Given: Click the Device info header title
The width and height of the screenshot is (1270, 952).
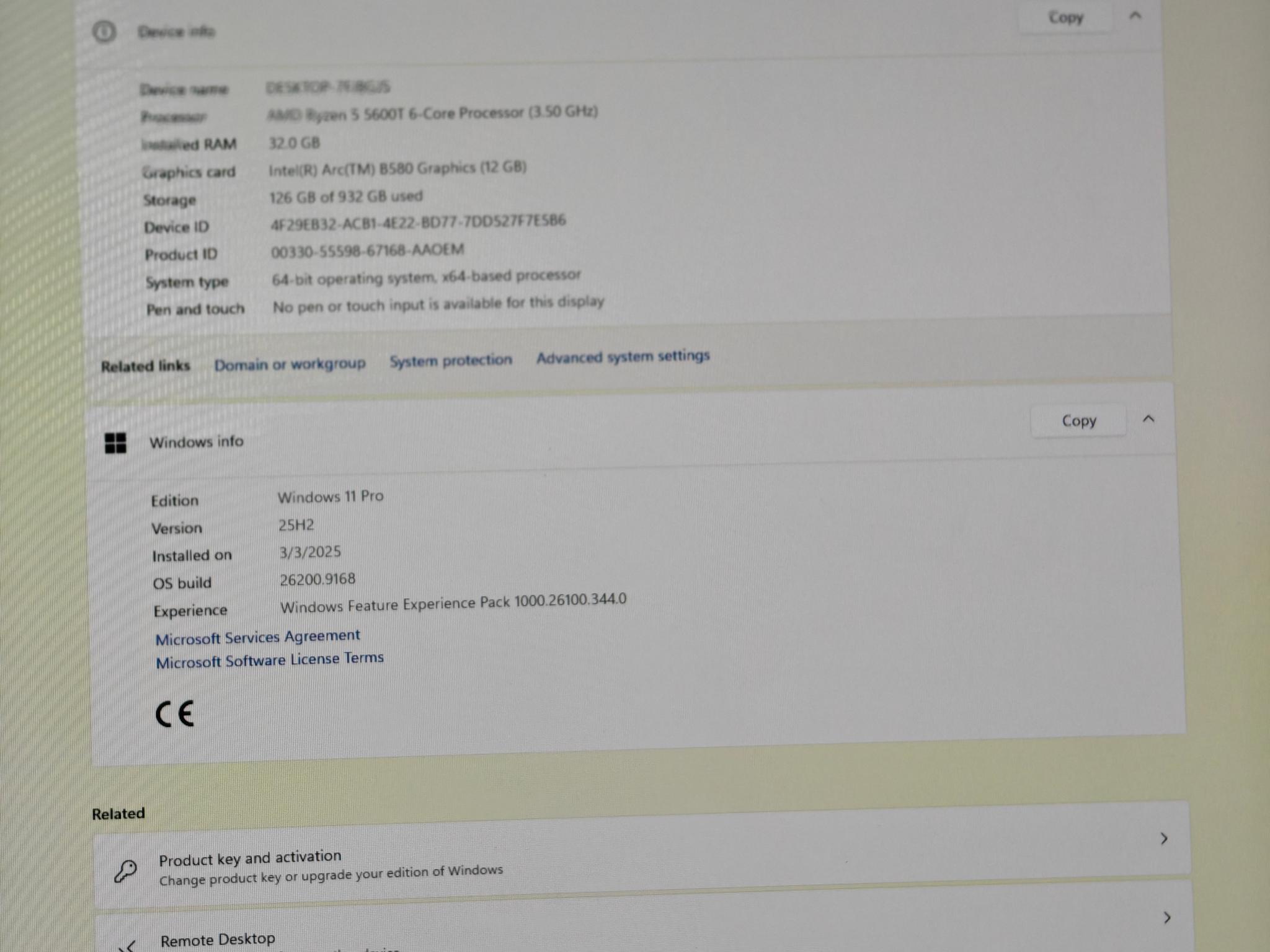Looking at the screenshot, I should (176, 32).
